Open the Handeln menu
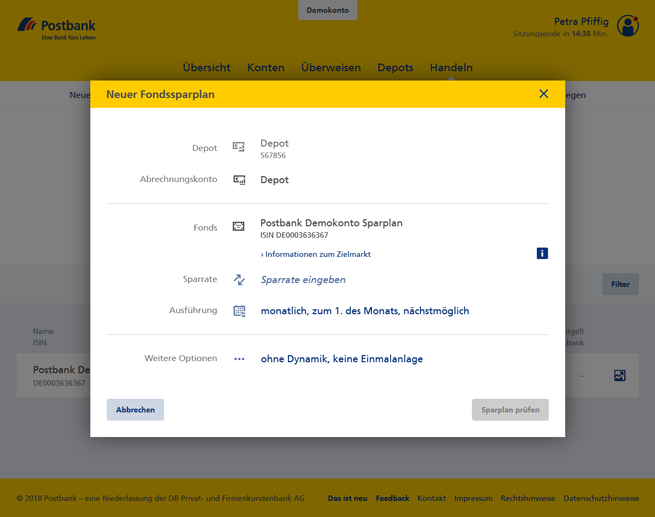Image resolution: width=655 pixels, height=517 pixels. [x=451, y=68]
